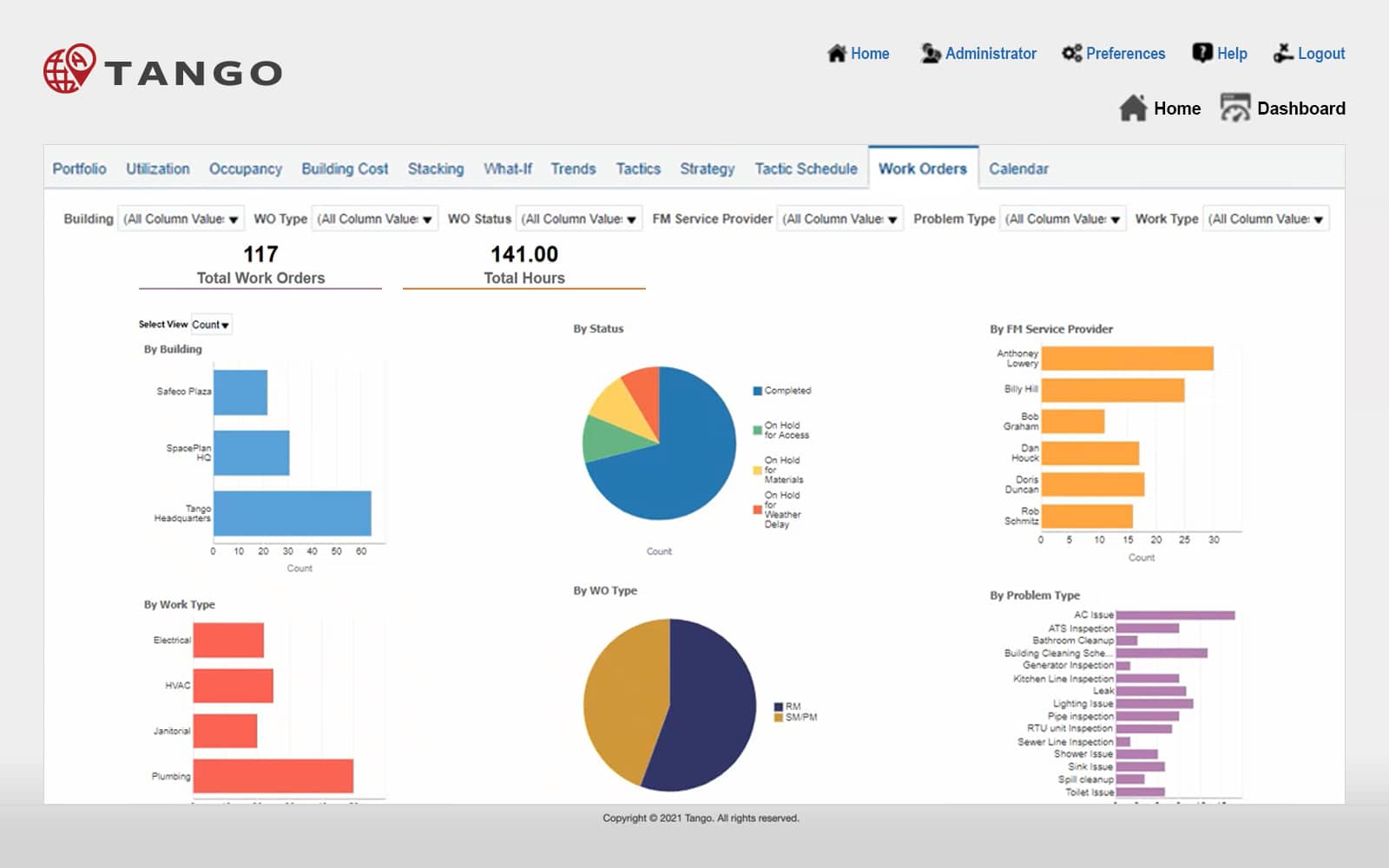This screenshot has height=868, width=1389.
Task: Click the Logout plug icon
Action: tap(1283, 54)
